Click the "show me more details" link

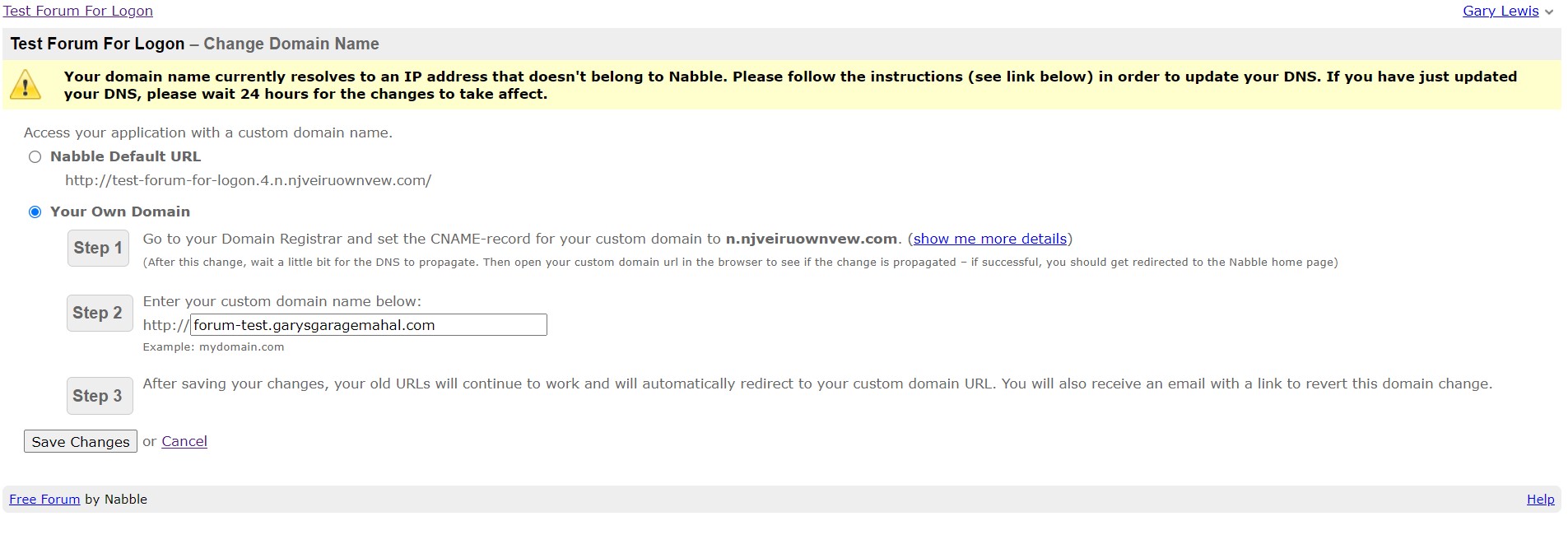[x=989, y=239]
